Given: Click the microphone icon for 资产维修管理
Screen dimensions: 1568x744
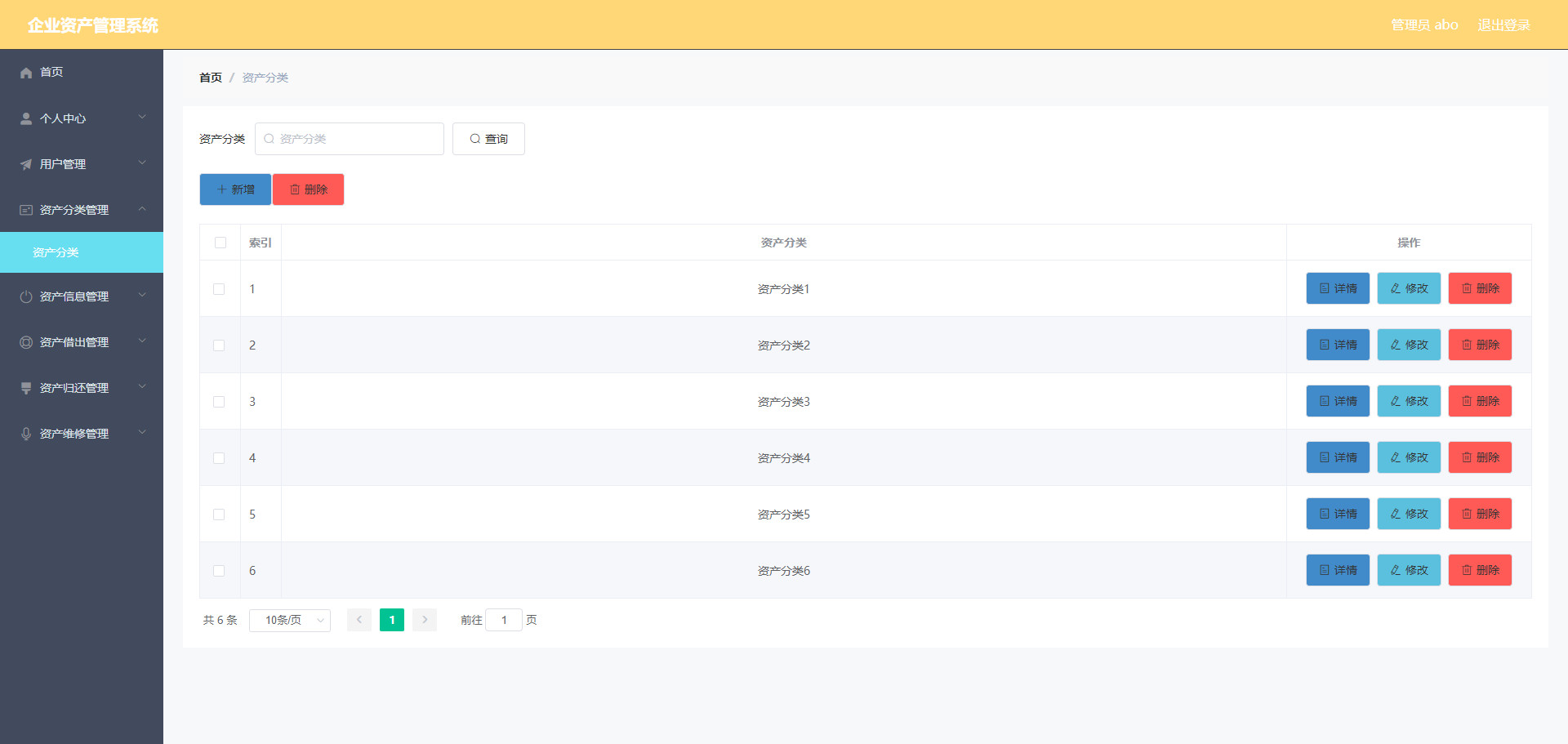Looking at the screenshot, I should (26, 434).
